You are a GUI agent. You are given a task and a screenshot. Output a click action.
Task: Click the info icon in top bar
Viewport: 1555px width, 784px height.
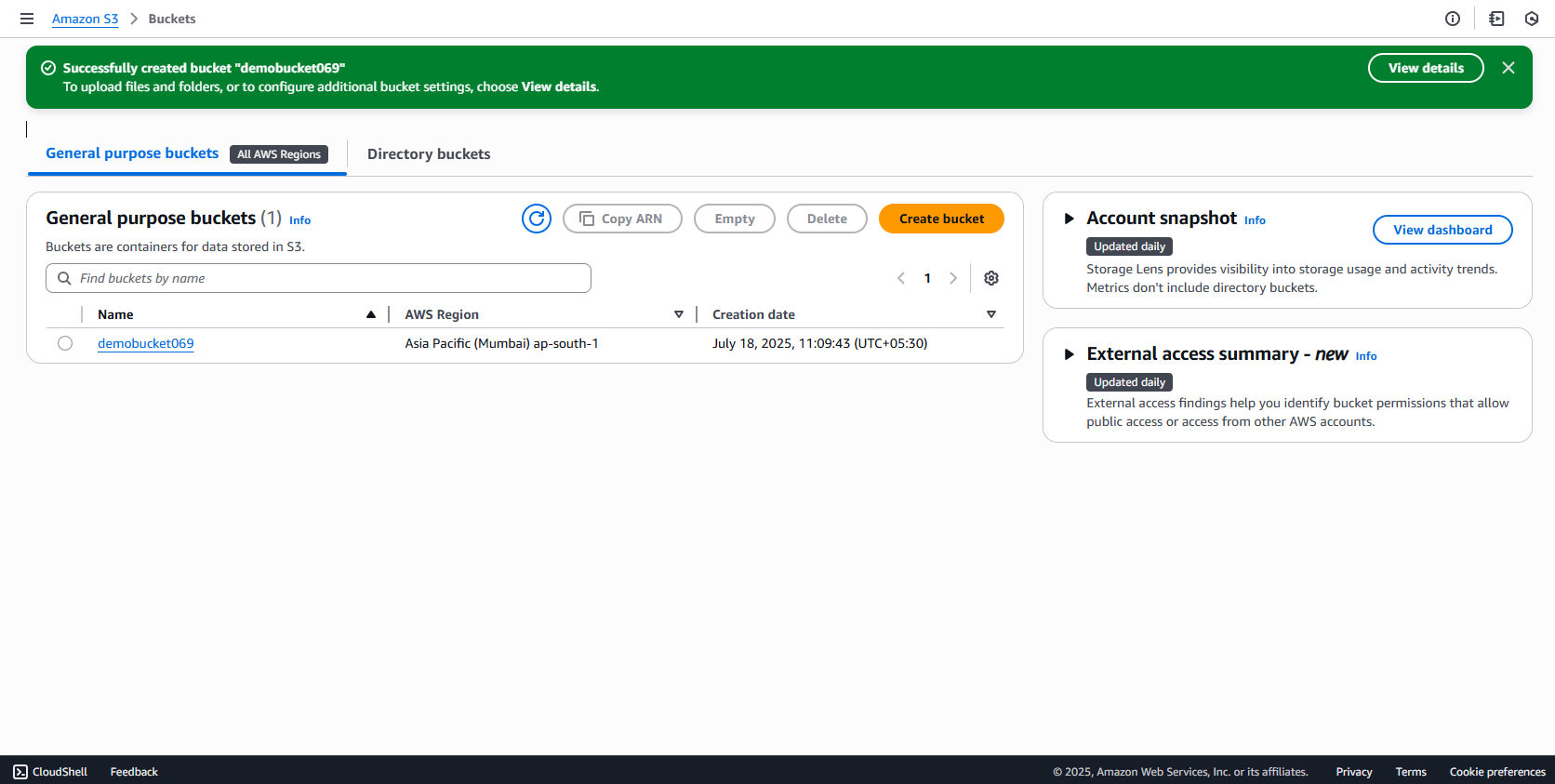1453,19
